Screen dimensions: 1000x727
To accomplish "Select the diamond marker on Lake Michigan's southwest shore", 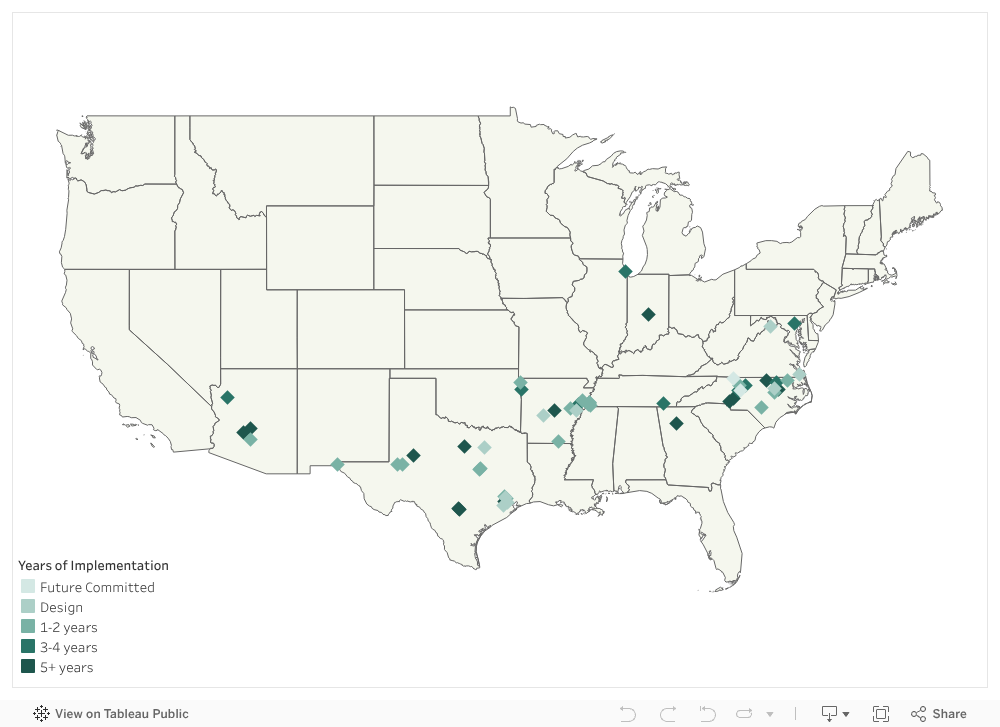I will click(625, 271).
